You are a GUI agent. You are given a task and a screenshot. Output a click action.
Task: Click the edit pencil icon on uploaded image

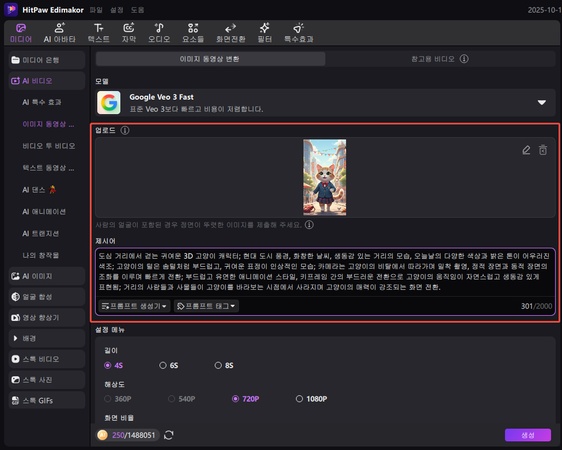click(526, 150)
